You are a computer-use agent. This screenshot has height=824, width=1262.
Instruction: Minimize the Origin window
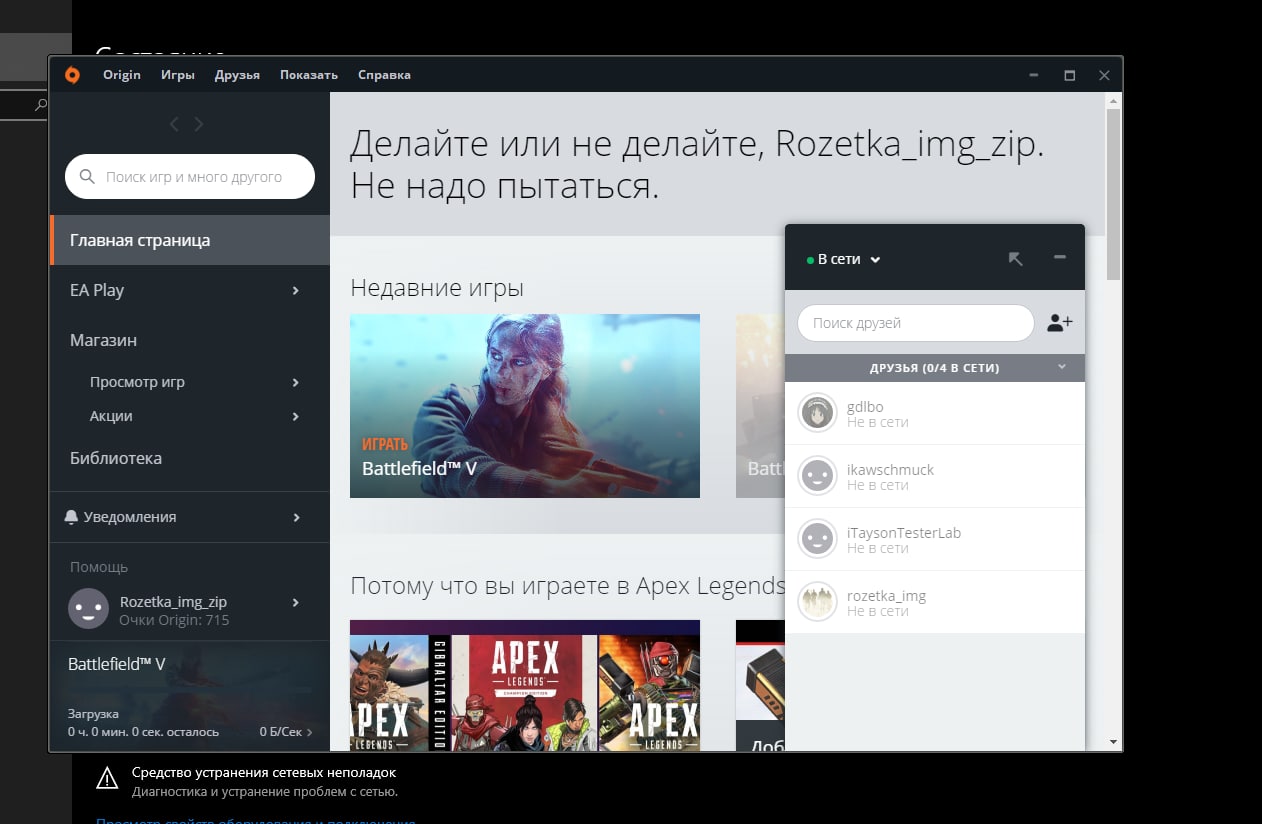[x=1033, y=75]
